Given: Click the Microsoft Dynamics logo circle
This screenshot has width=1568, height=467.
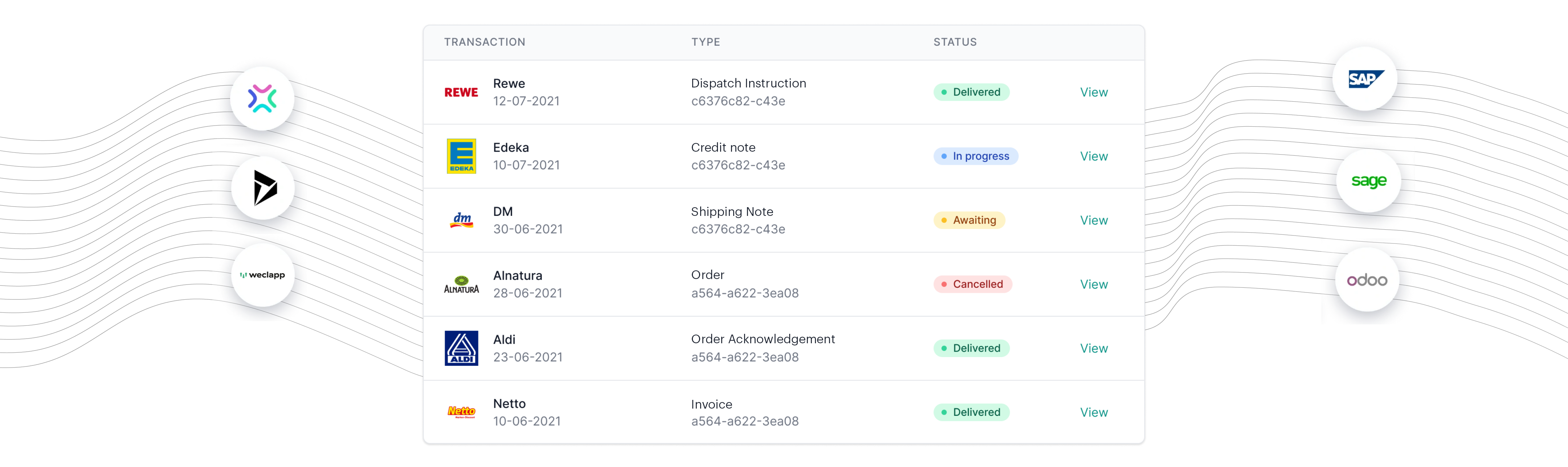Looking at the screenshot, I should [263, 188].
